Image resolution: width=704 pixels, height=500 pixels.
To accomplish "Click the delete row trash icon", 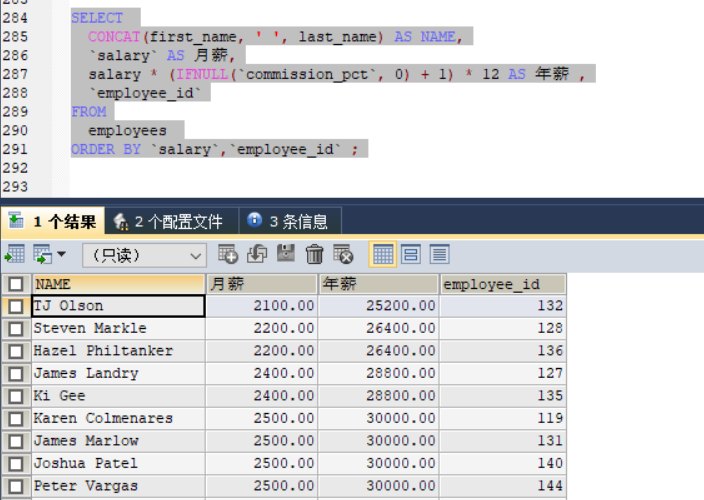I will click(x=314, y=254).
